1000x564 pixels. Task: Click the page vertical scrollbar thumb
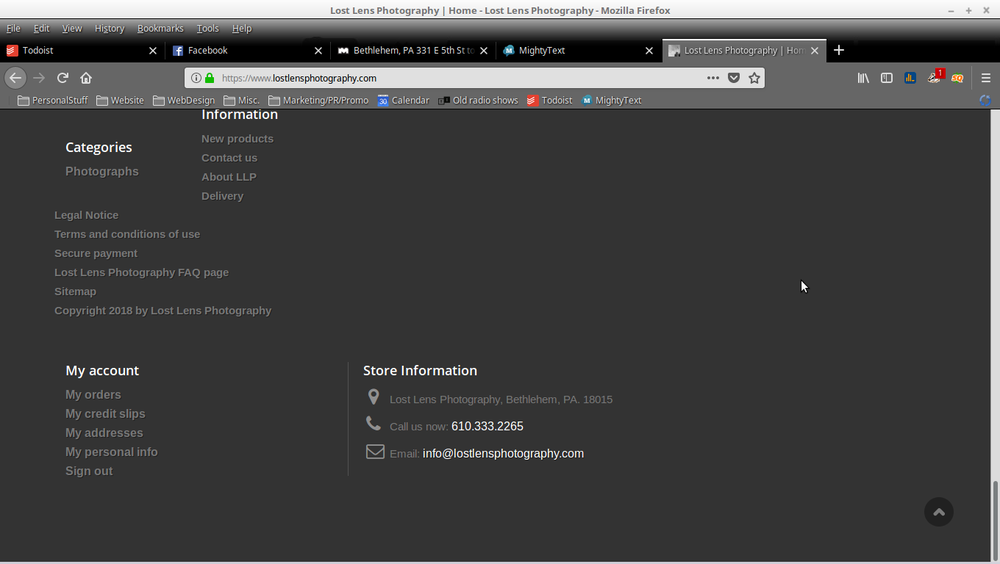click(994, 521)
